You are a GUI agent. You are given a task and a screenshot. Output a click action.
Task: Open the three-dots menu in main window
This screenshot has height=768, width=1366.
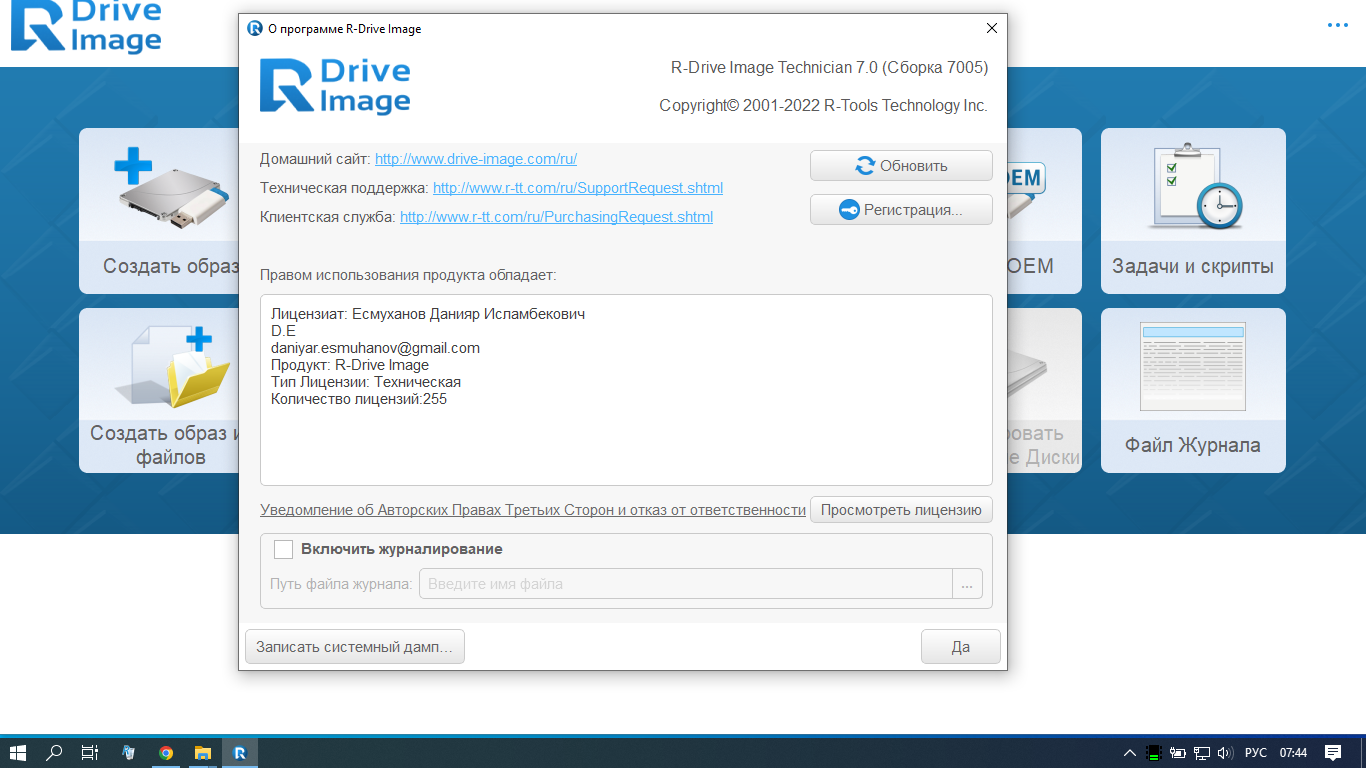click(x=1338, y=25)
